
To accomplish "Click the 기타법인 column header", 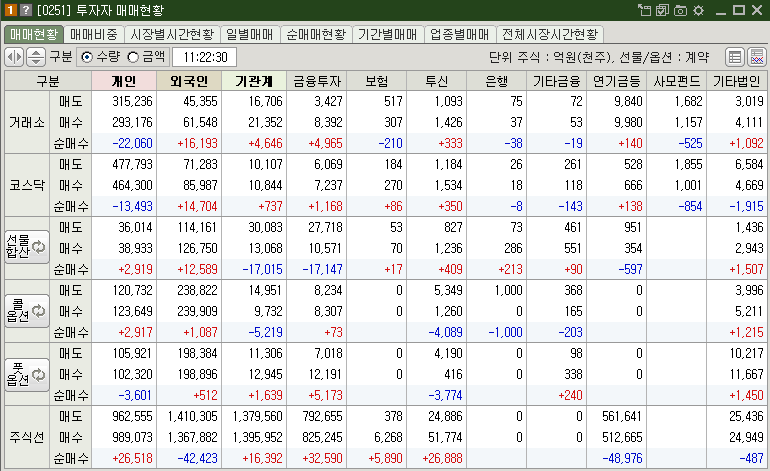I will (x=737, y=81).
